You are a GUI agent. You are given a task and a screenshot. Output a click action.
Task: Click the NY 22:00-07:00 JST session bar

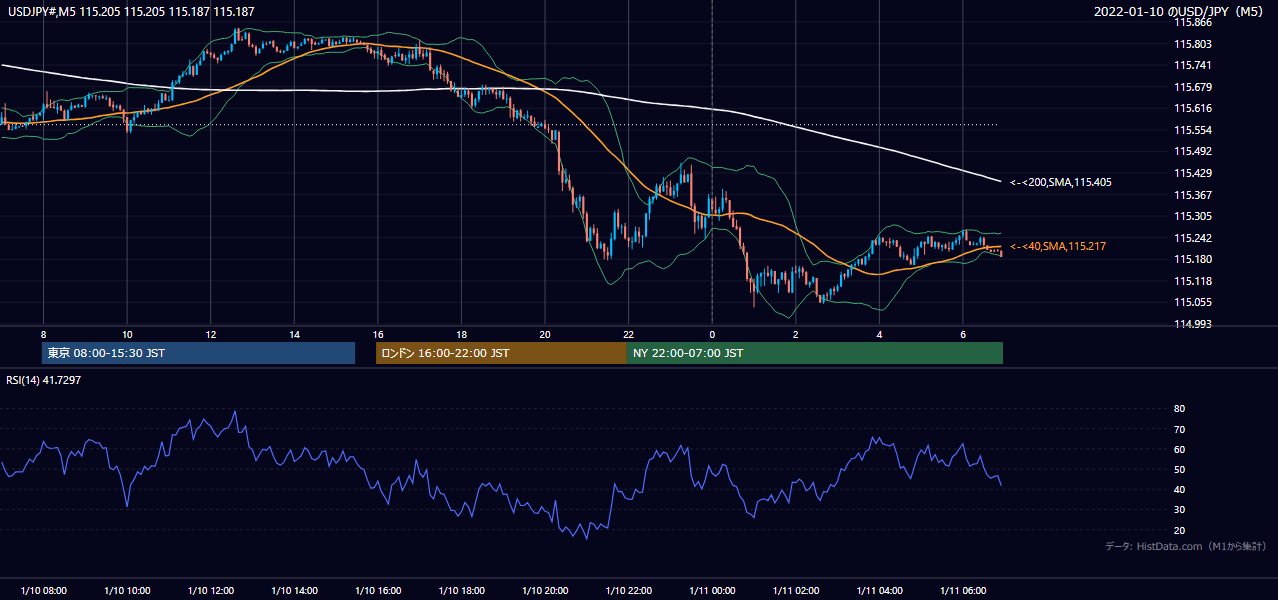point(815,353)
